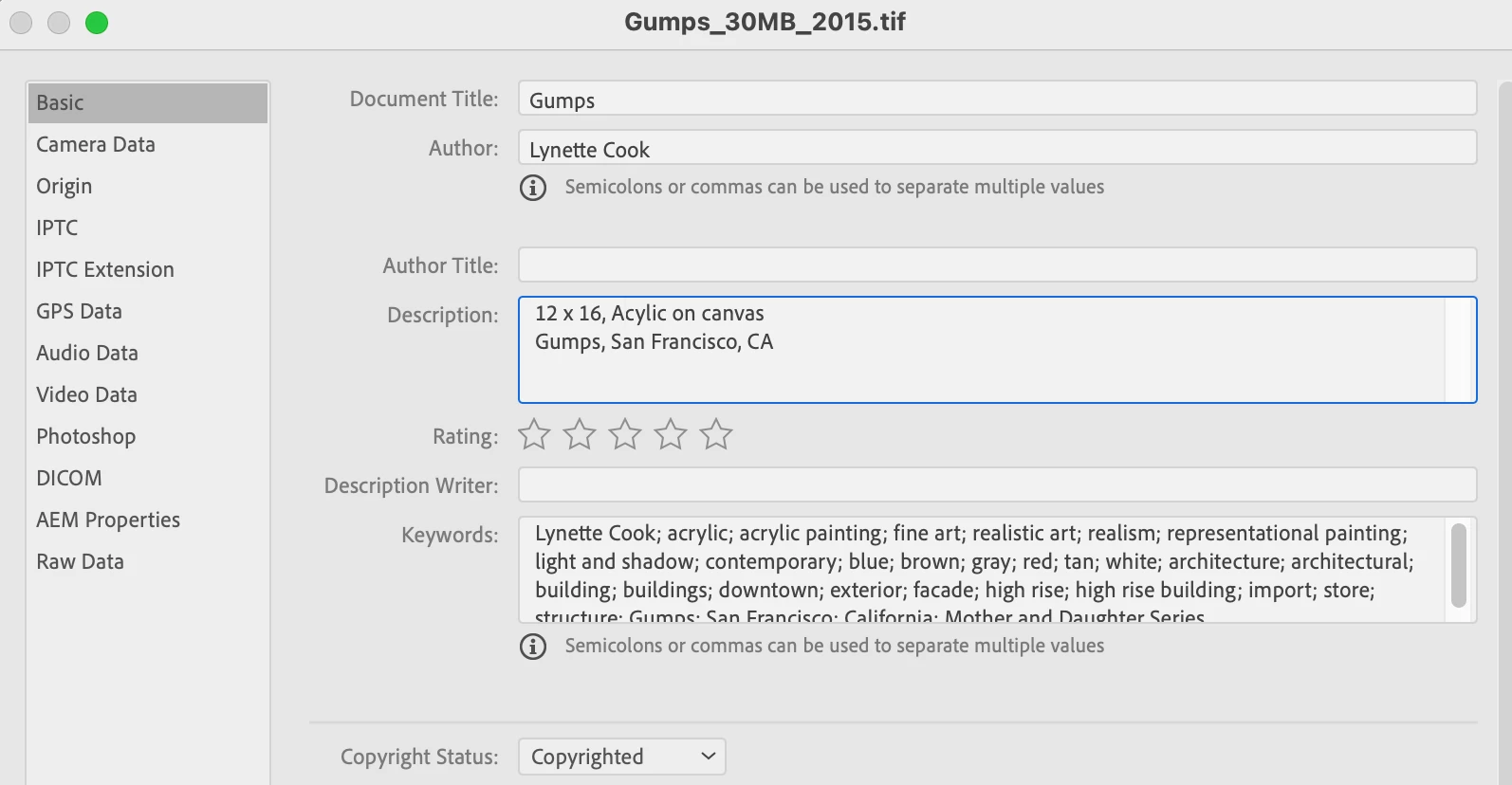1512x785 pixels.
Task: Set rating to two stars
Action: click(x=580, y=434)
